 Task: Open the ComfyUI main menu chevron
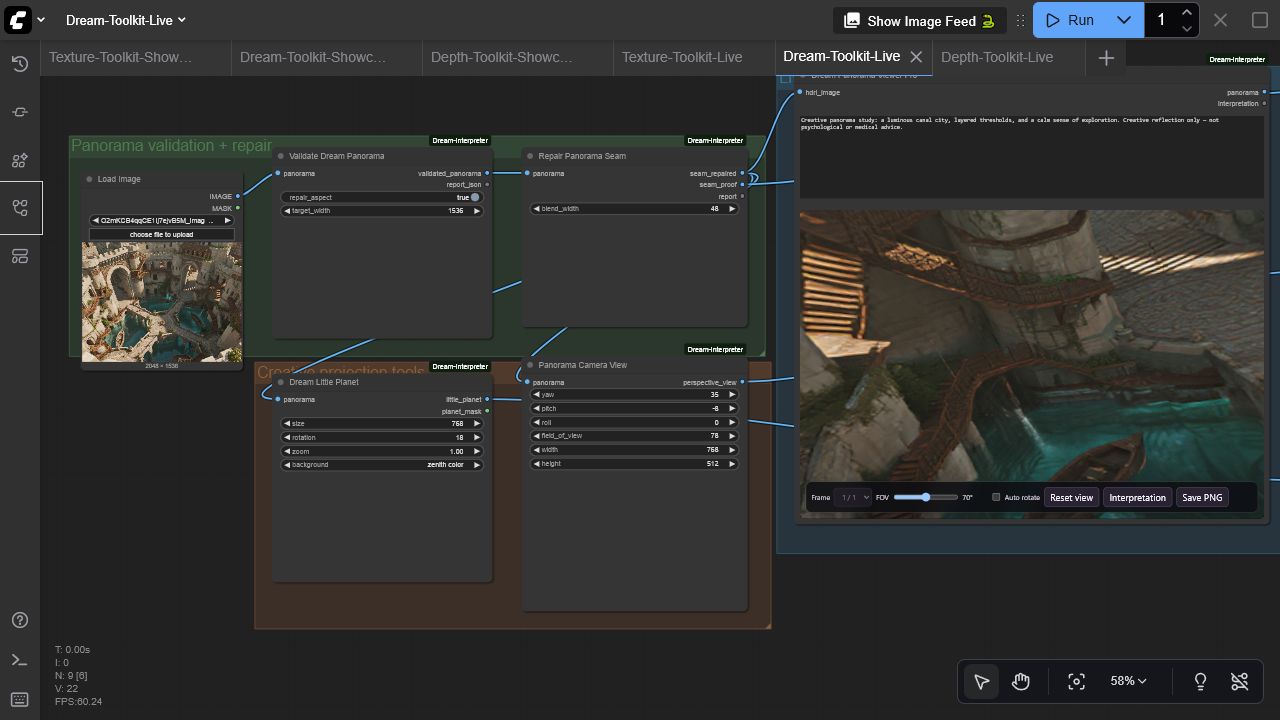(41, 20)
